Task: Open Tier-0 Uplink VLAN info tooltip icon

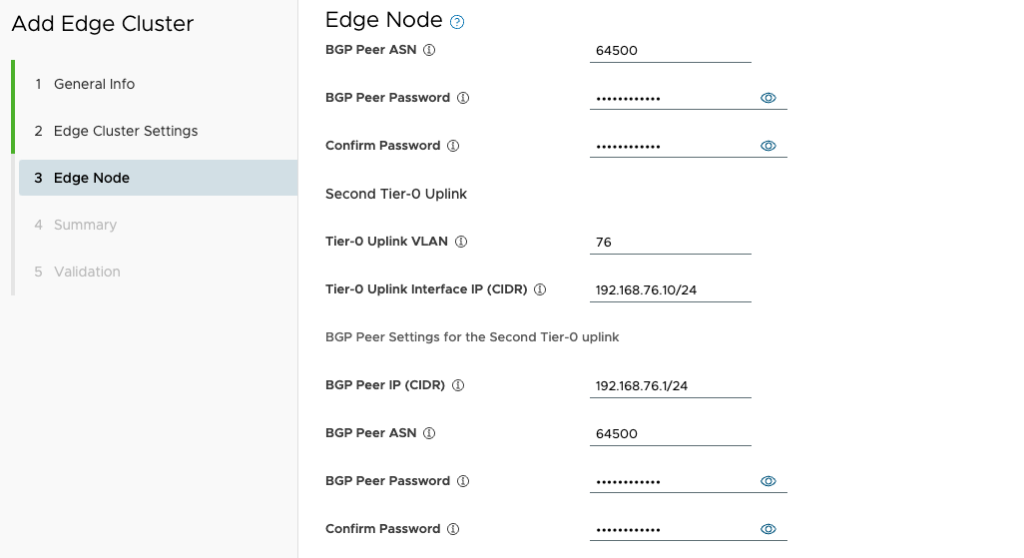Action: tap(461, 242)
